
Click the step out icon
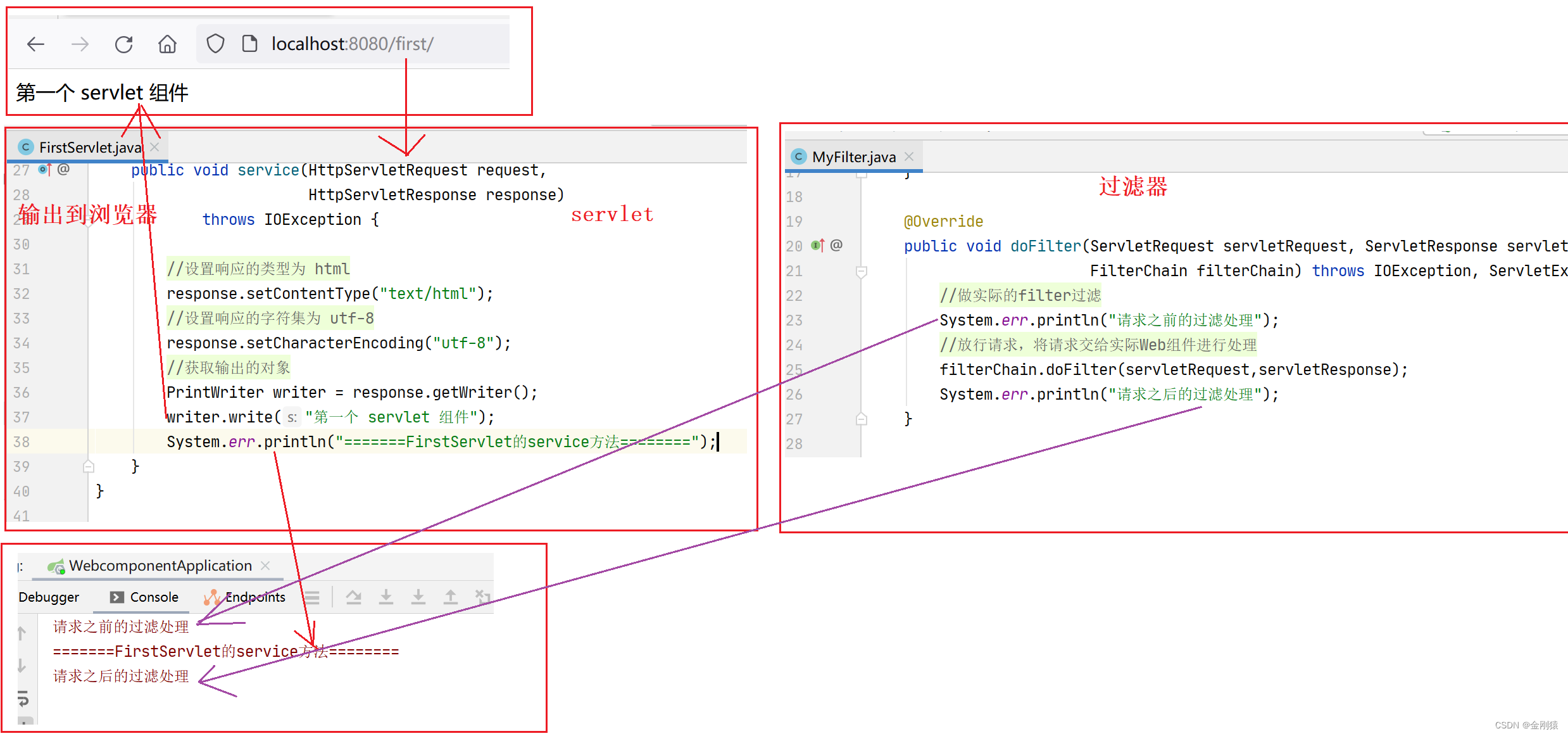pos(450,597)
